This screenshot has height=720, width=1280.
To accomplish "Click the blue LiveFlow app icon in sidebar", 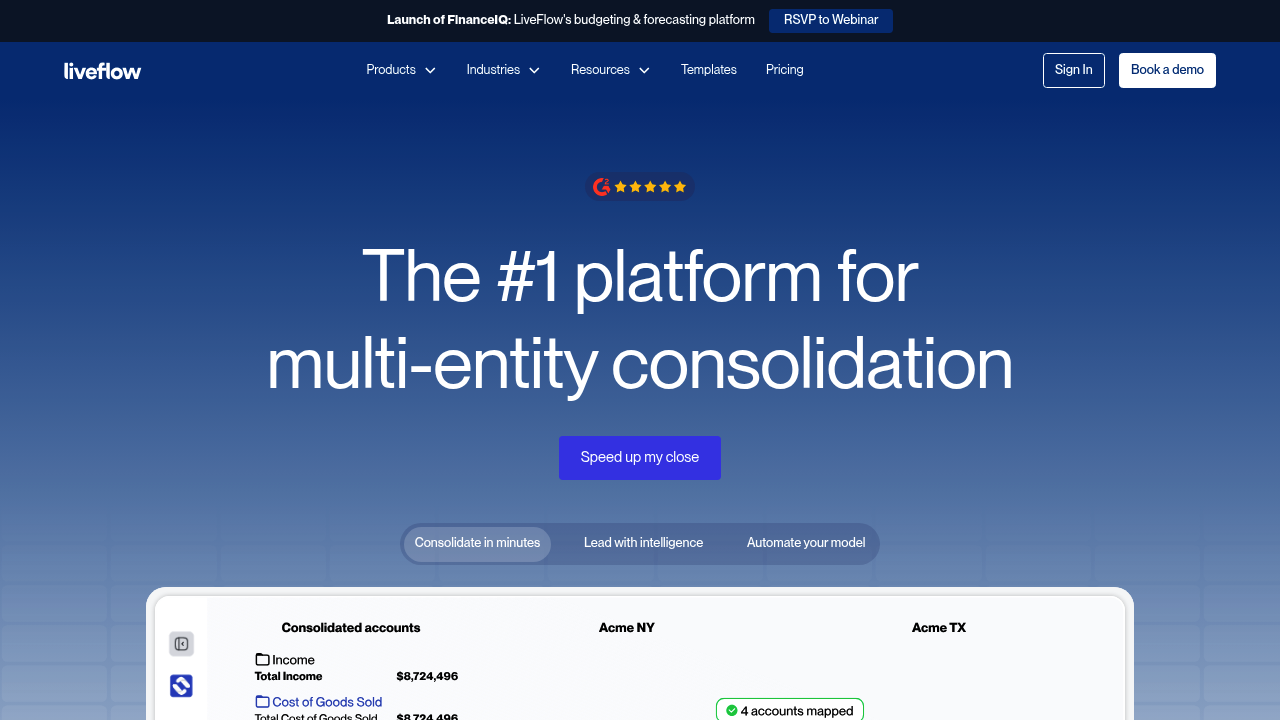I will click(181, 686).
